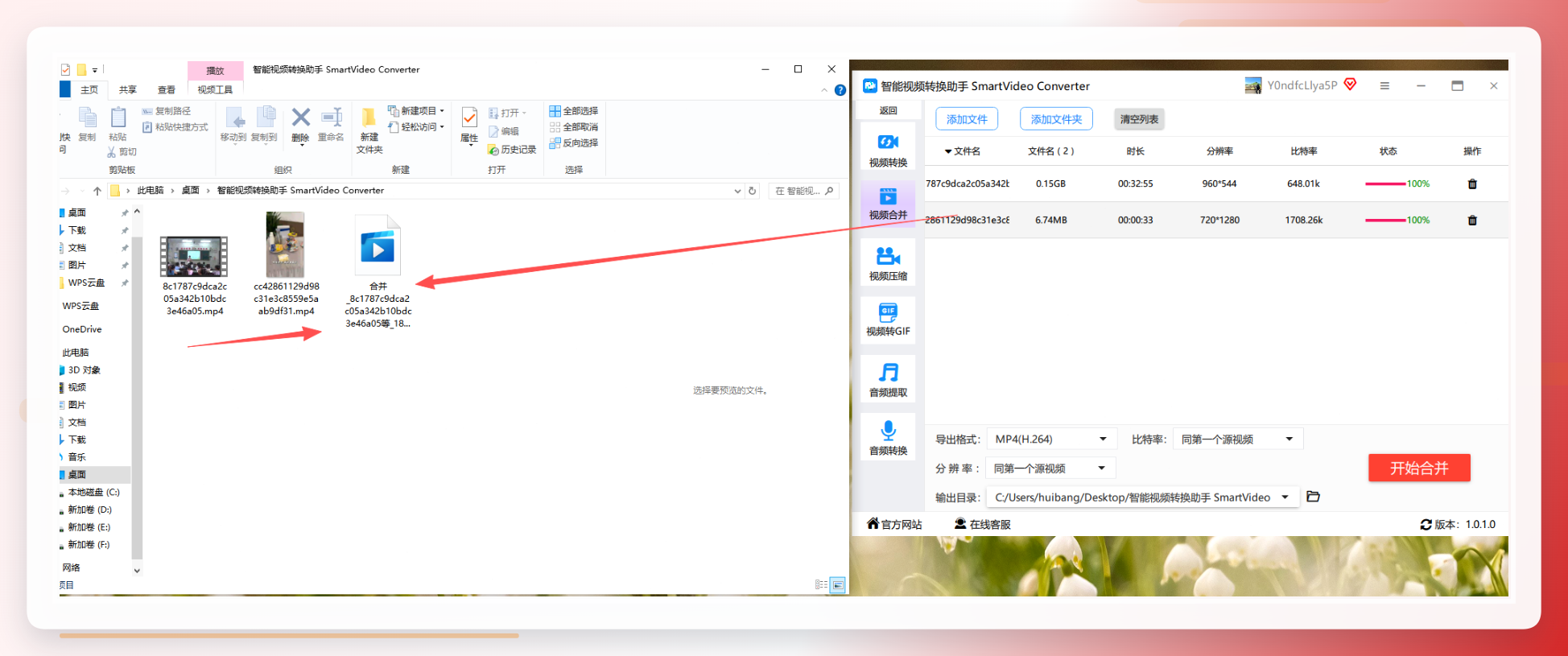Open 历史记录 in the Explorer ribbon
This screenshot has width=1568, height=656.
coord(512,150)
